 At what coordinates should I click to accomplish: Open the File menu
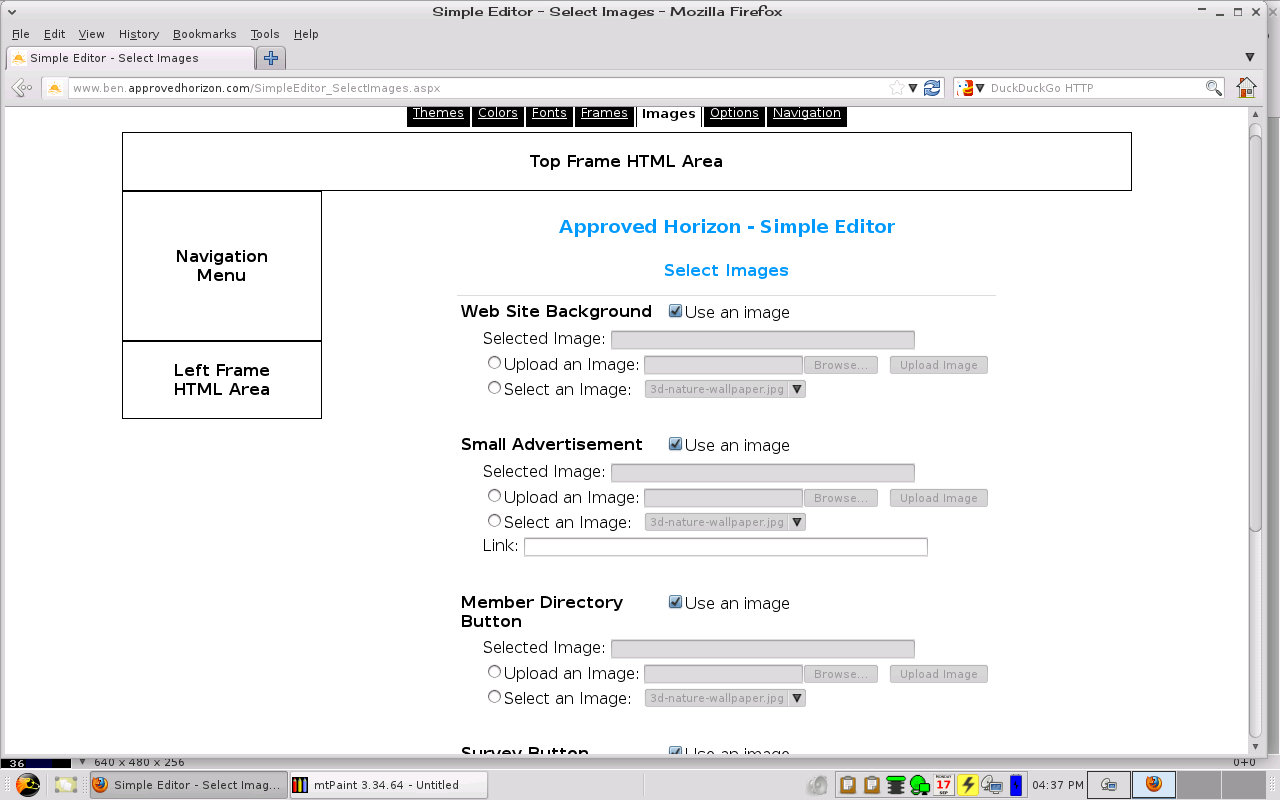[21, 34]
